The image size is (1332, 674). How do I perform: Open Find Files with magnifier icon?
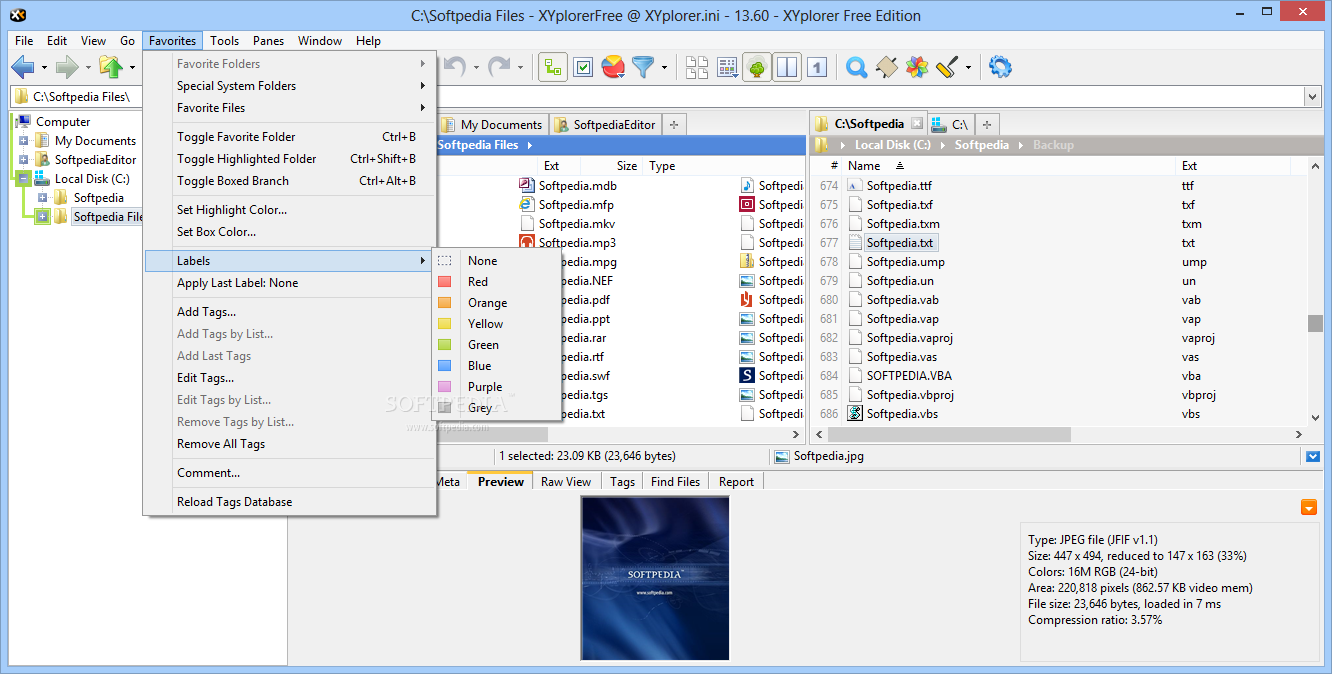tap(856, 68)
